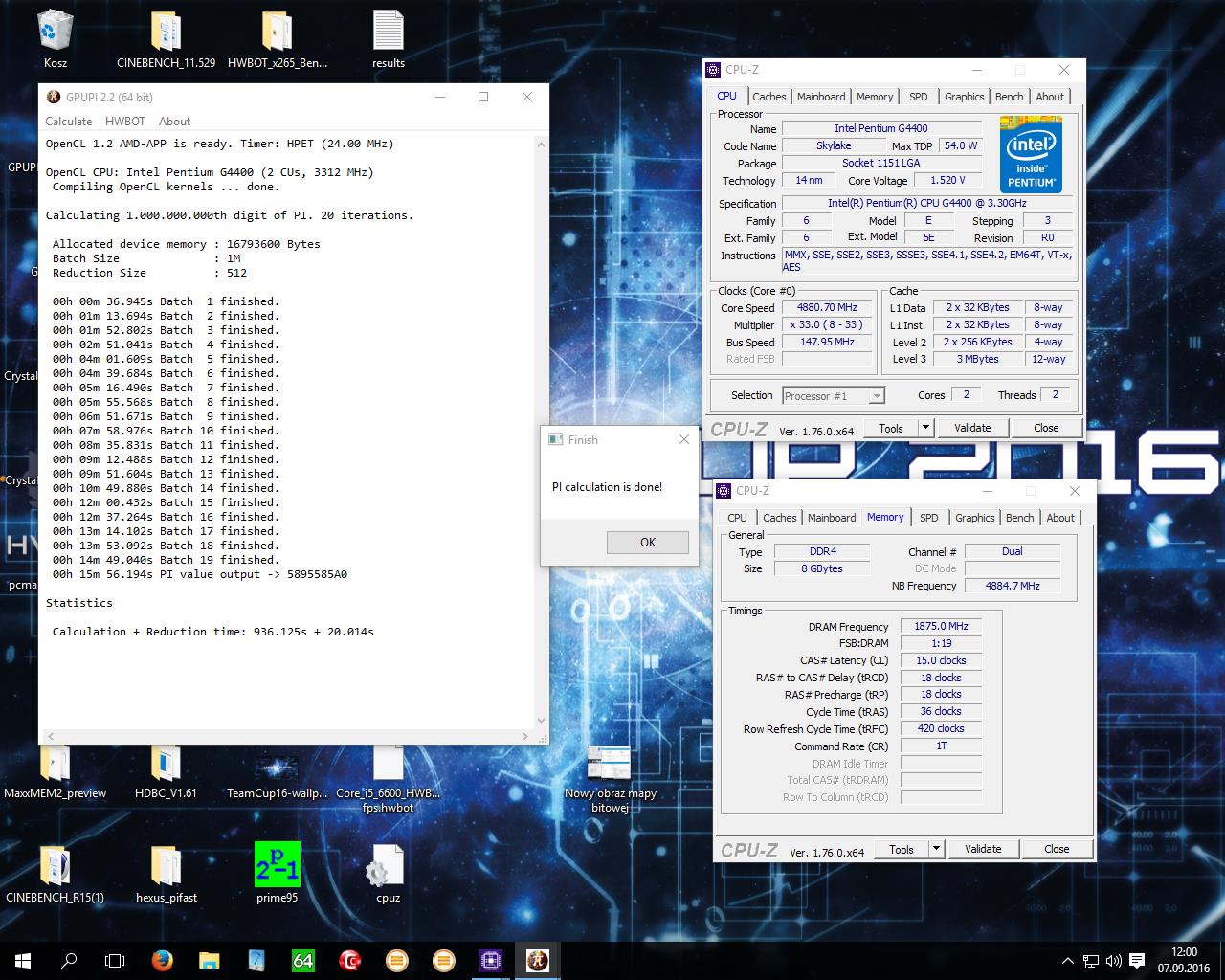
Task: Expand Tools dropdown arrow in upper CPU-Z
Action: [925, 428]
